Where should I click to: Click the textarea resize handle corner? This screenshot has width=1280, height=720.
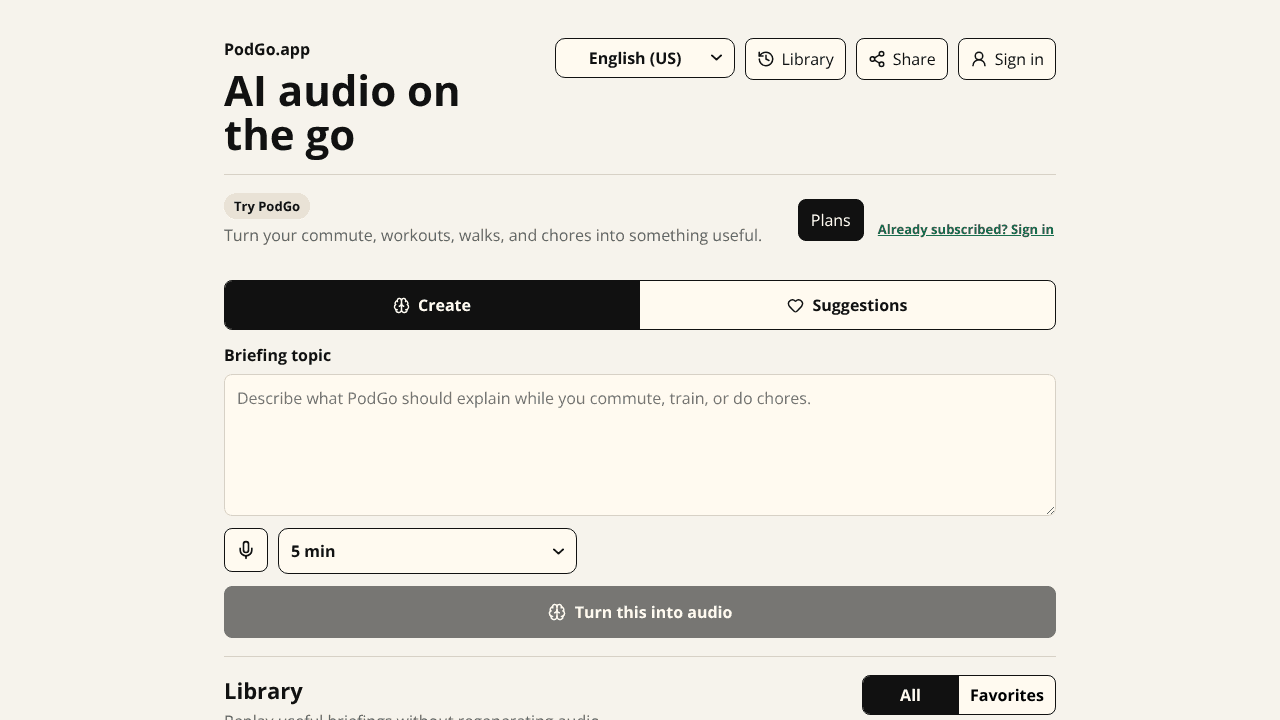pos(1050,510)
